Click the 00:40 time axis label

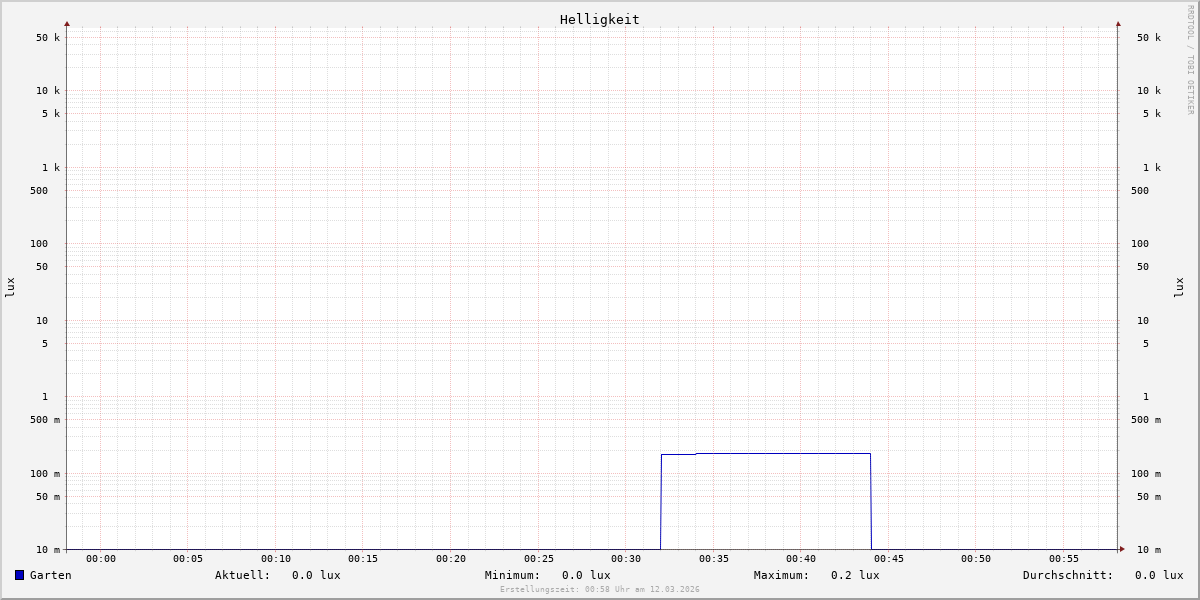pyautogui.click(x=801, y=559)
